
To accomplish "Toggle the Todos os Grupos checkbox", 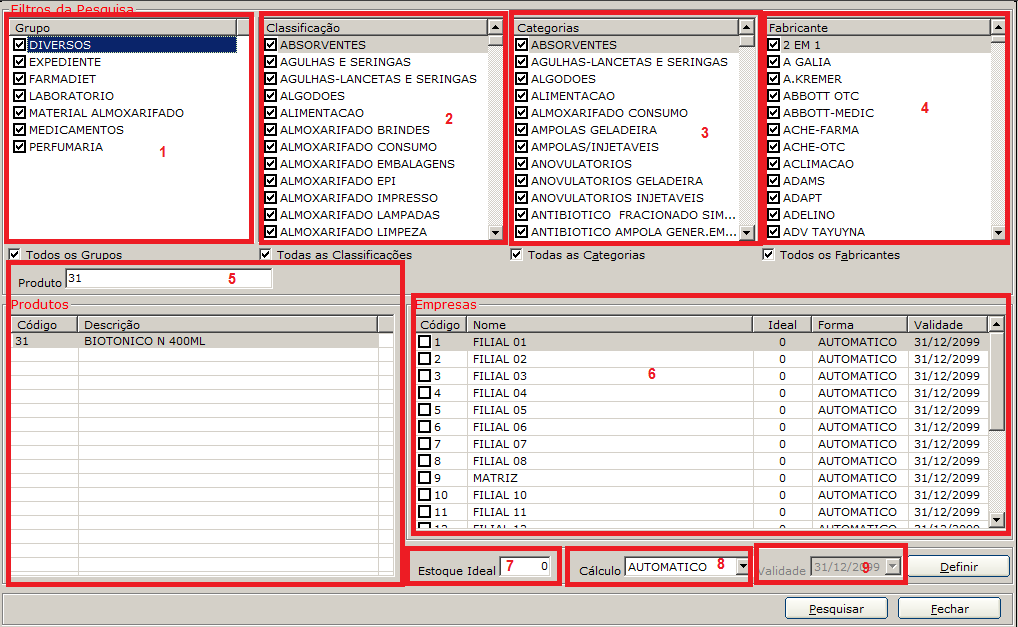I will tap(14, 254).
